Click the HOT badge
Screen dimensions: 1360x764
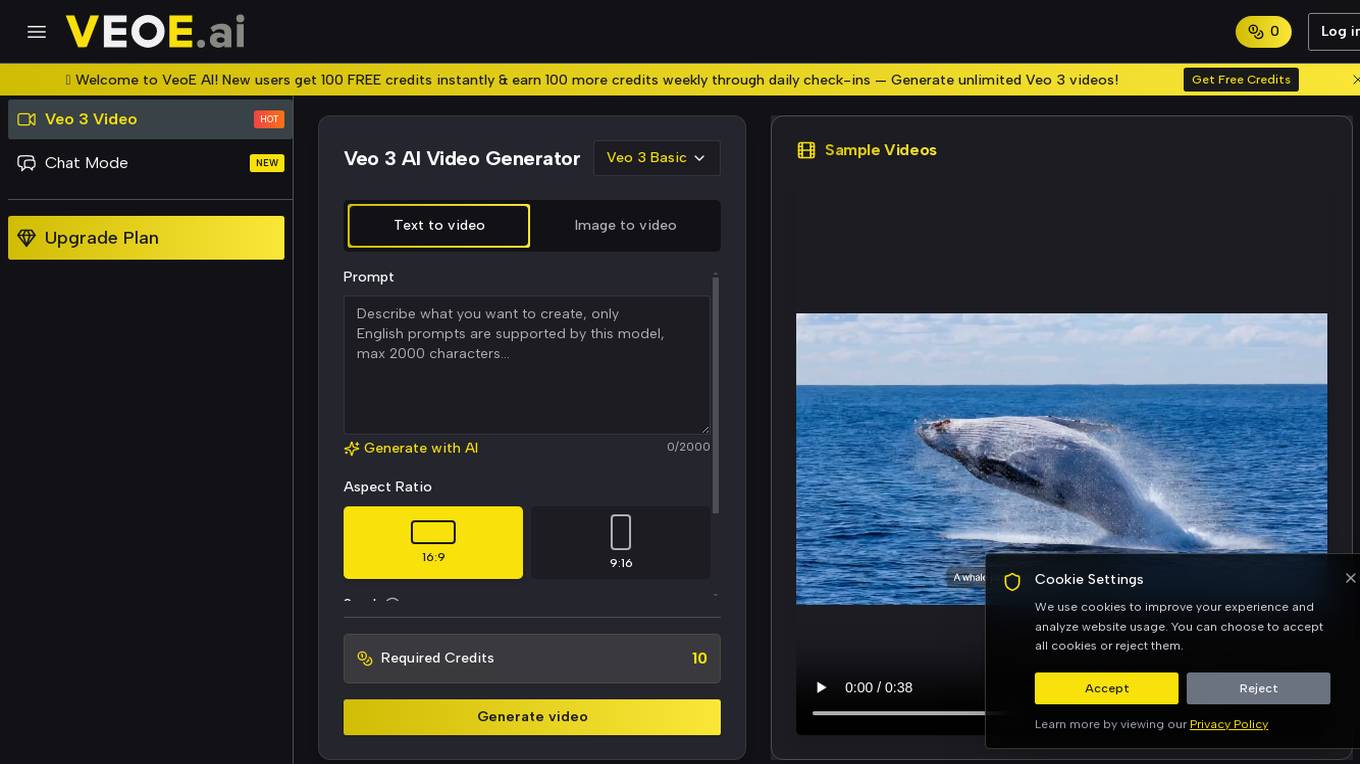pyautogui.click(x=269, y=119)
